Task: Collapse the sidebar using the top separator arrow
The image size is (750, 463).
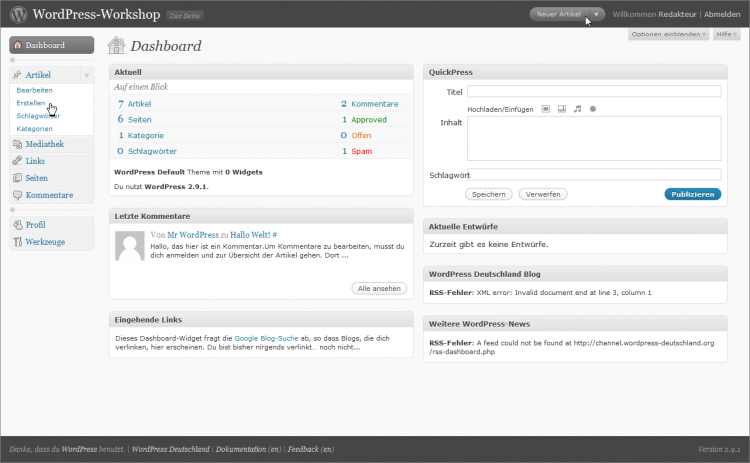Action: (13, 60)
